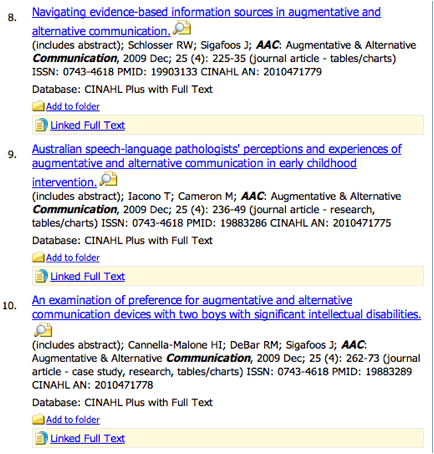
Task: Click full text document icon in result 10
Action: (x=41, y=438)
